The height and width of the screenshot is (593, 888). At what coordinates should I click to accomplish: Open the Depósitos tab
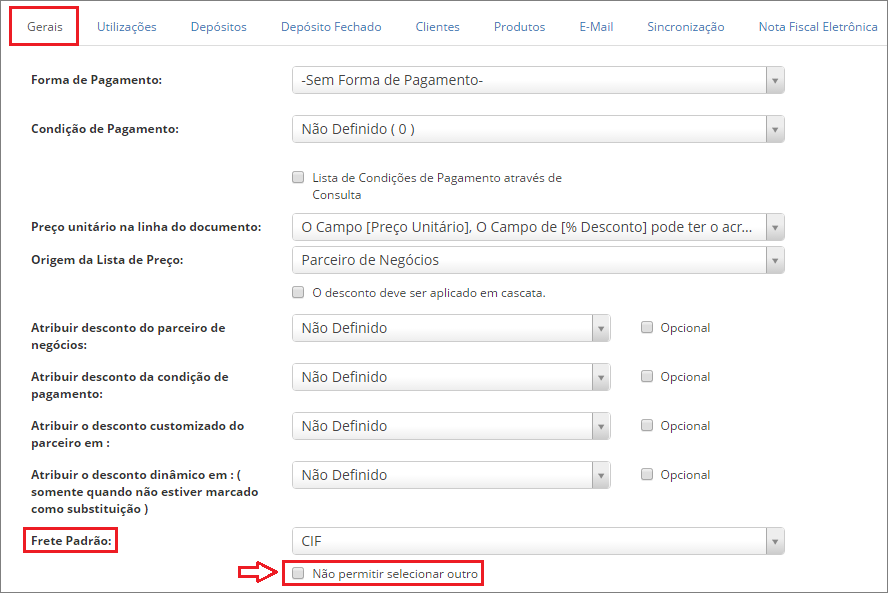219,27
